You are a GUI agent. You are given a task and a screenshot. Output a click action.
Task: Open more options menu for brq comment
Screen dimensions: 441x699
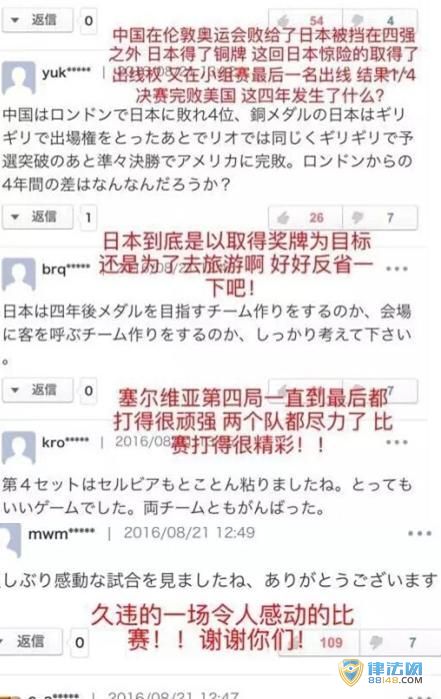[x=396, y=269]
